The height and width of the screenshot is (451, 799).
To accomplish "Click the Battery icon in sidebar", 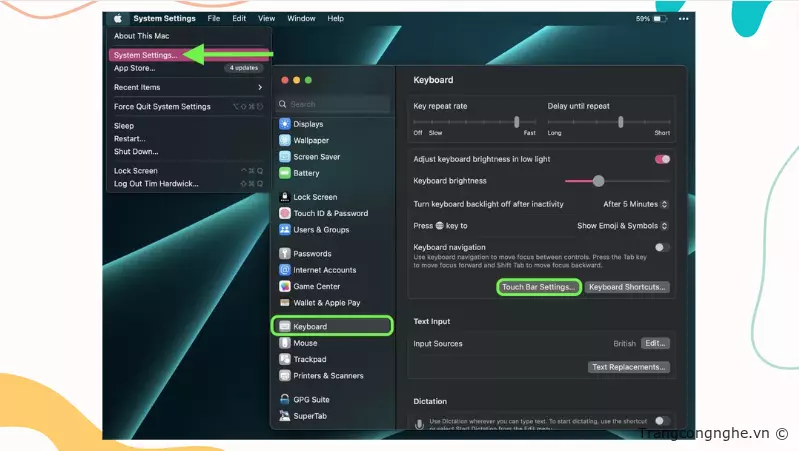I will pos(285,173).
